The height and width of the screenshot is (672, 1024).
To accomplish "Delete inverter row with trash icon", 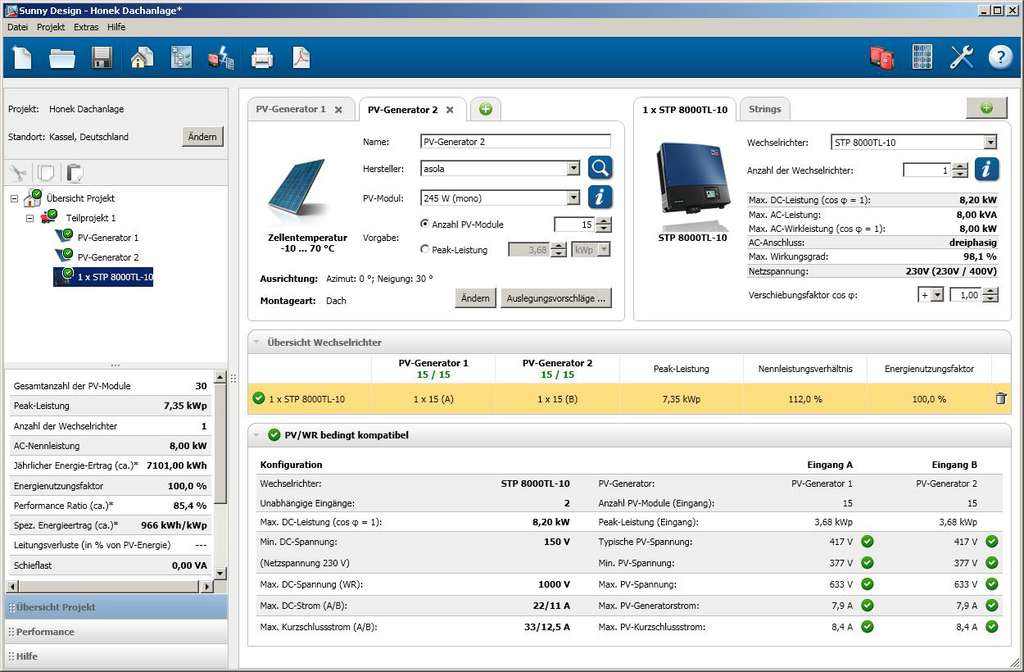I will coord(1000,398).
